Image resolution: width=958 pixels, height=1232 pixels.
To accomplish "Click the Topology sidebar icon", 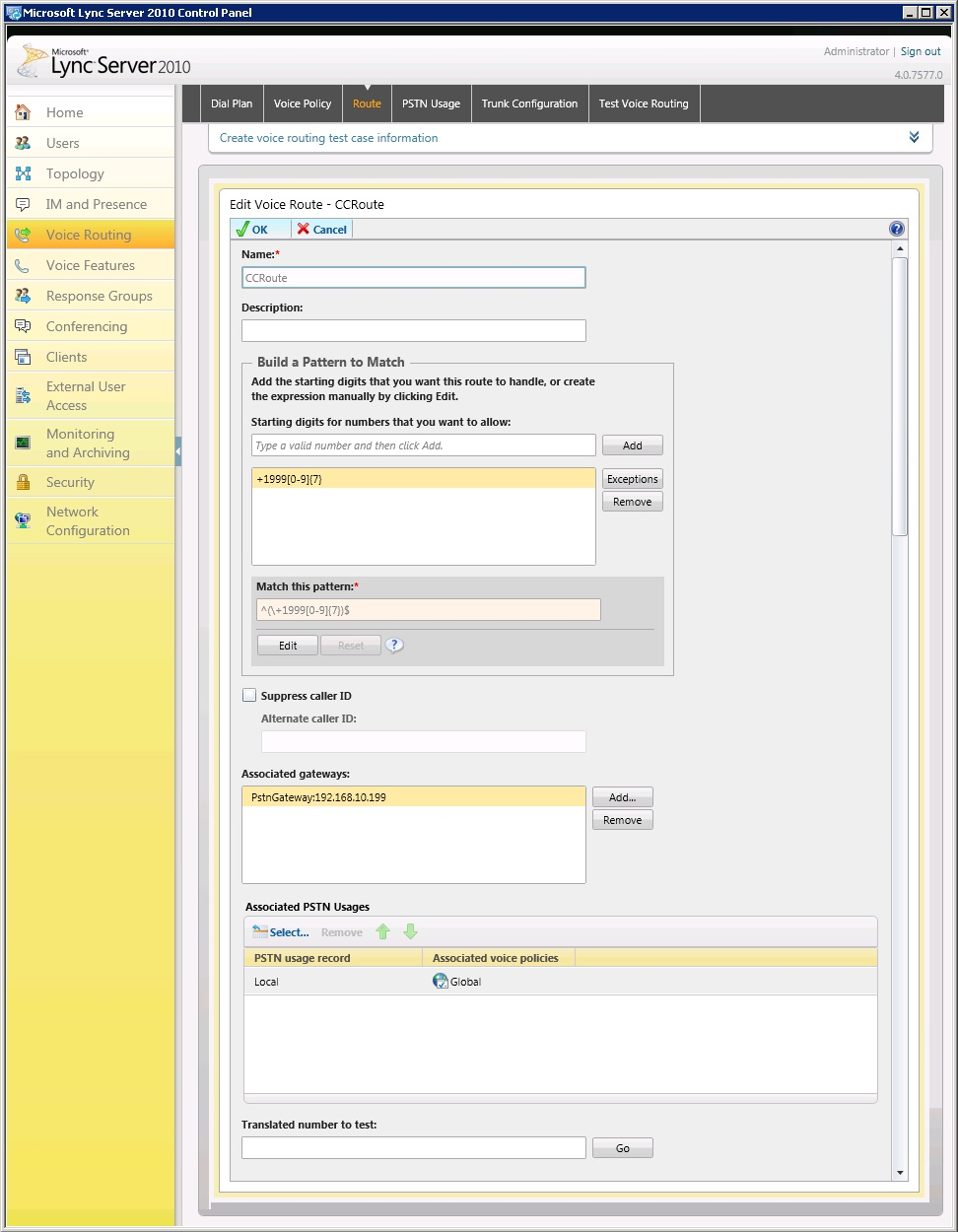I will point(23,173).
